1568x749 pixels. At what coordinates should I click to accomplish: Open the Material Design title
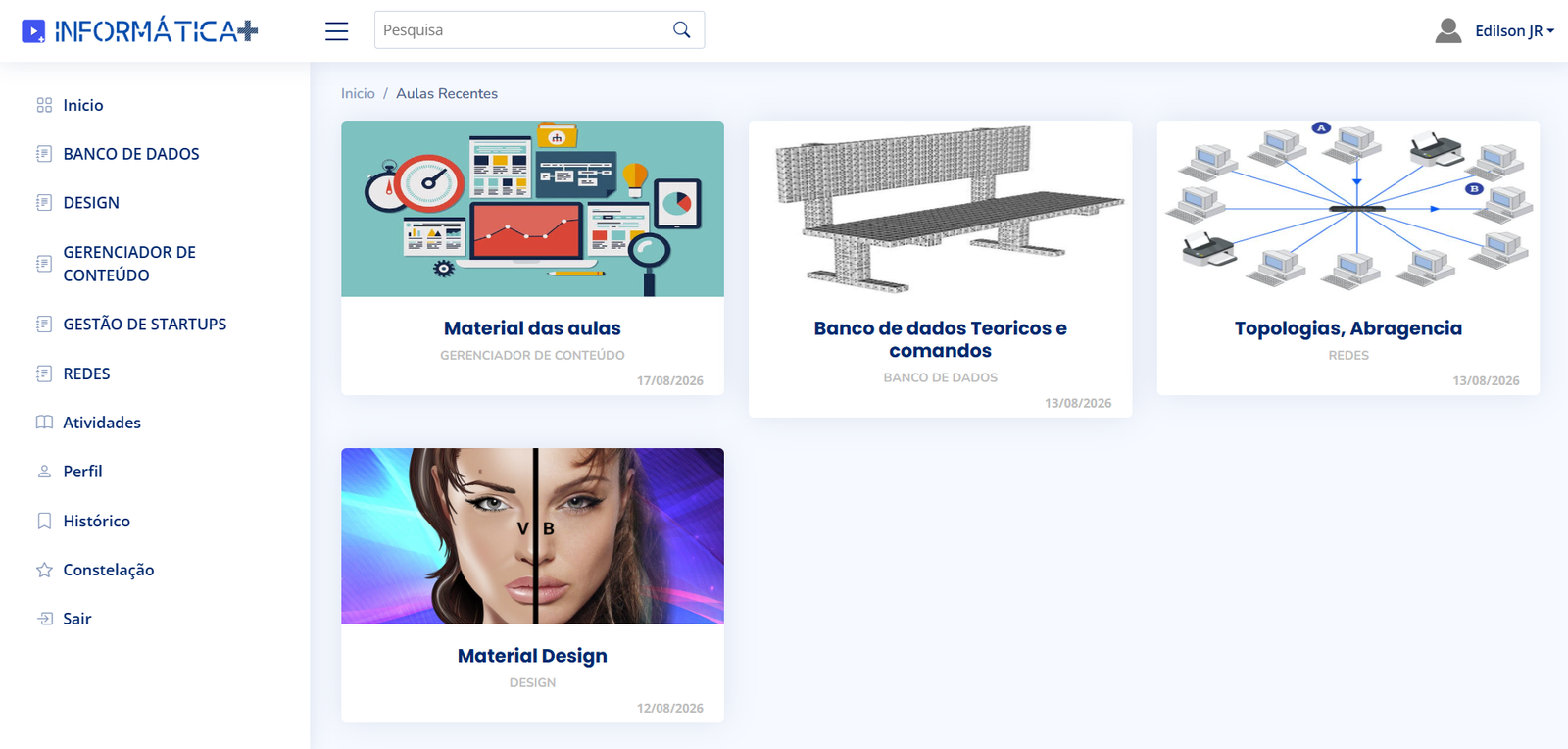pyautogui.click(x=532, y=656)
